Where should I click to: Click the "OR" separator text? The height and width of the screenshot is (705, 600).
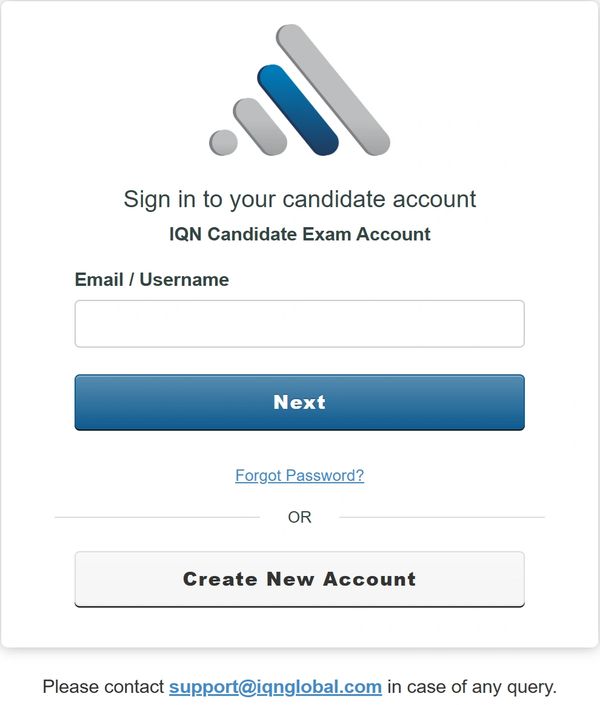click(299, 518)
